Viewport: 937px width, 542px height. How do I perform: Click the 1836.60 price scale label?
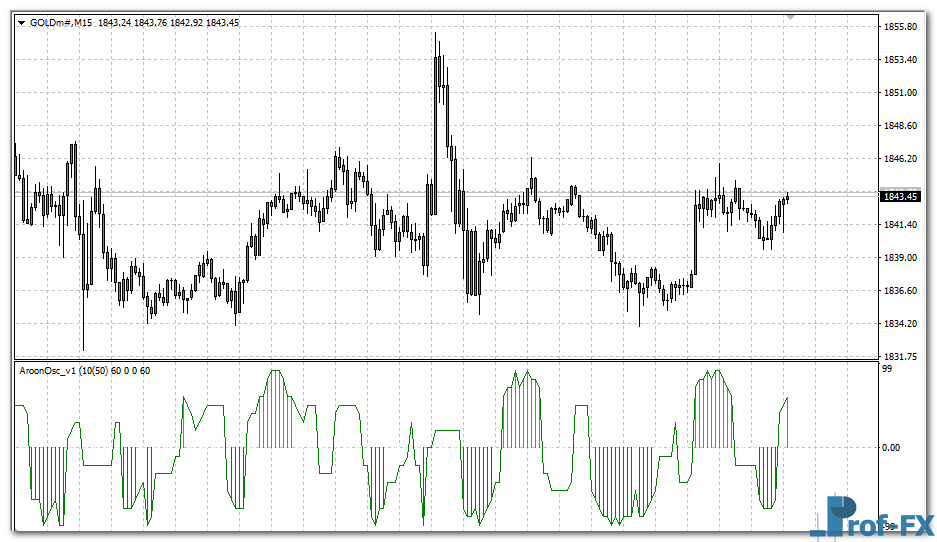coord(900,291)
